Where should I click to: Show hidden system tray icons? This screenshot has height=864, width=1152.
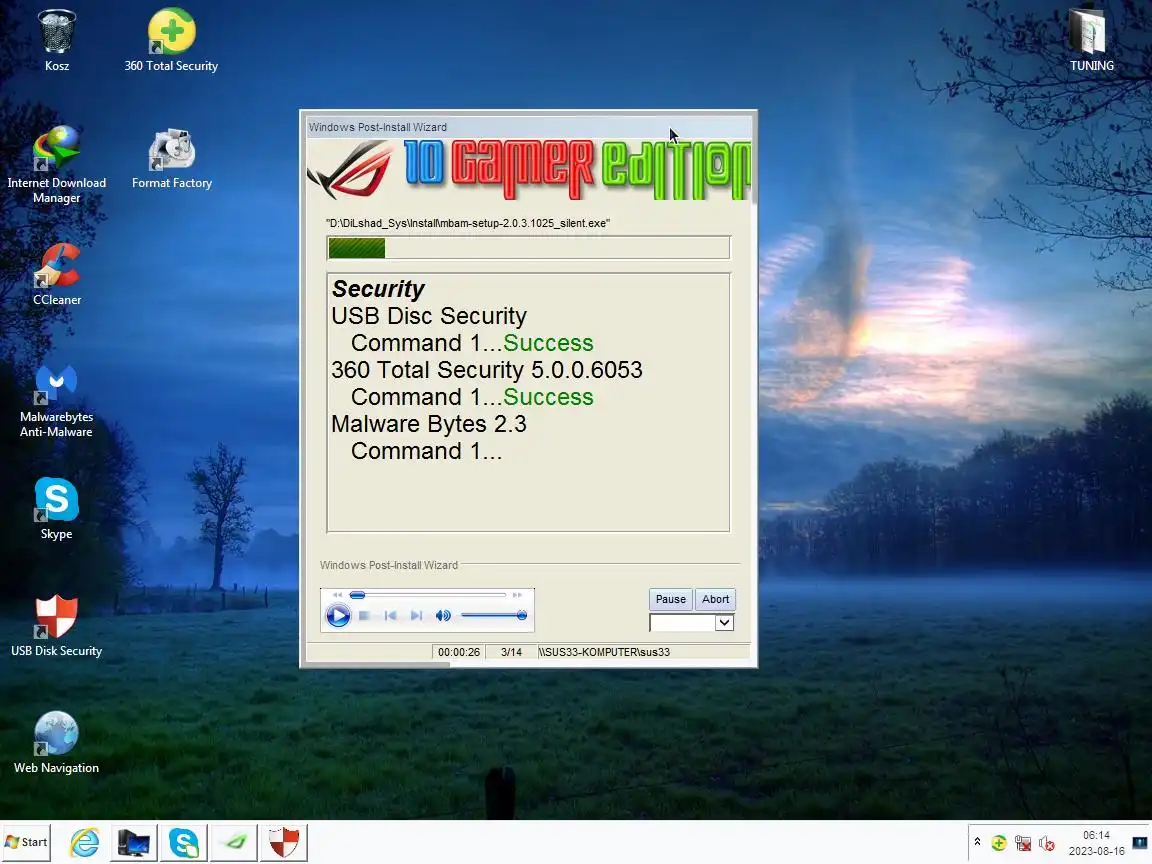coord(977,842)
